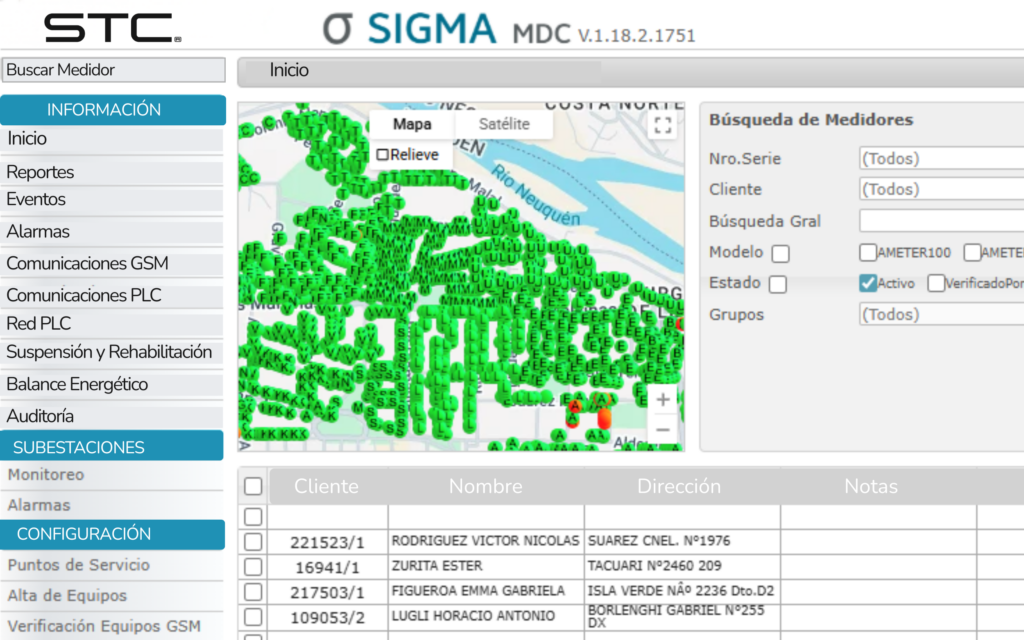Check the AMETER100 model option

pos(868,252)
